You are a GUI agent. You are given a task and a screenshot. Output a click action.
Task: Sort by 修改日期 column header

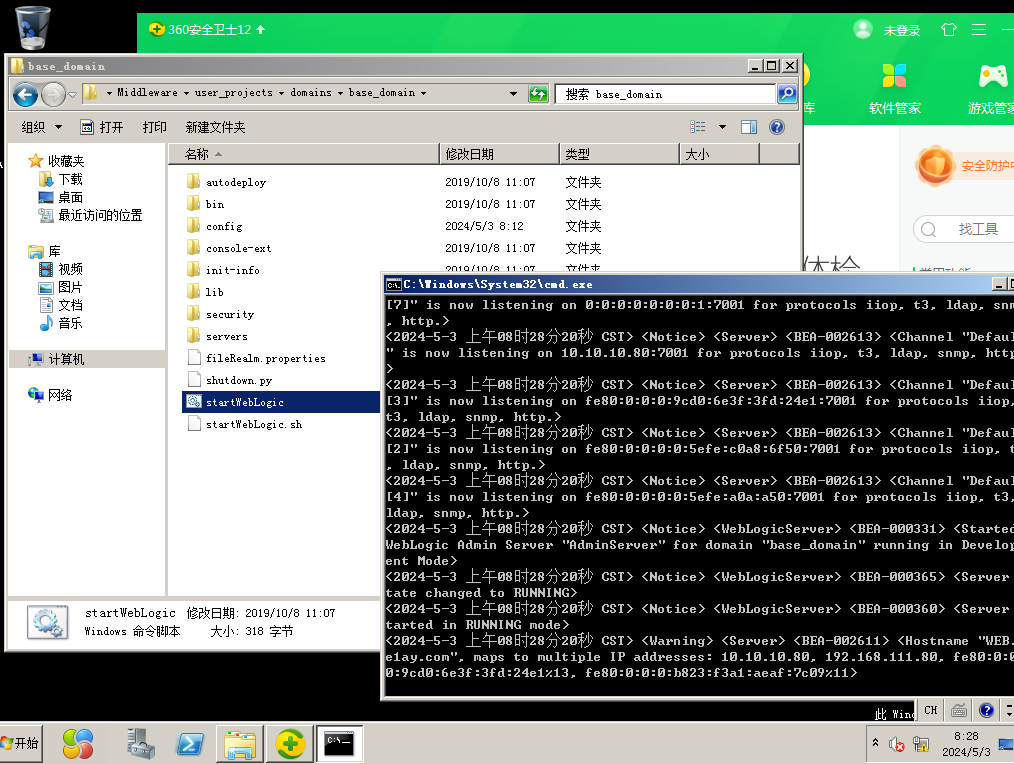(x=499, y=154)
